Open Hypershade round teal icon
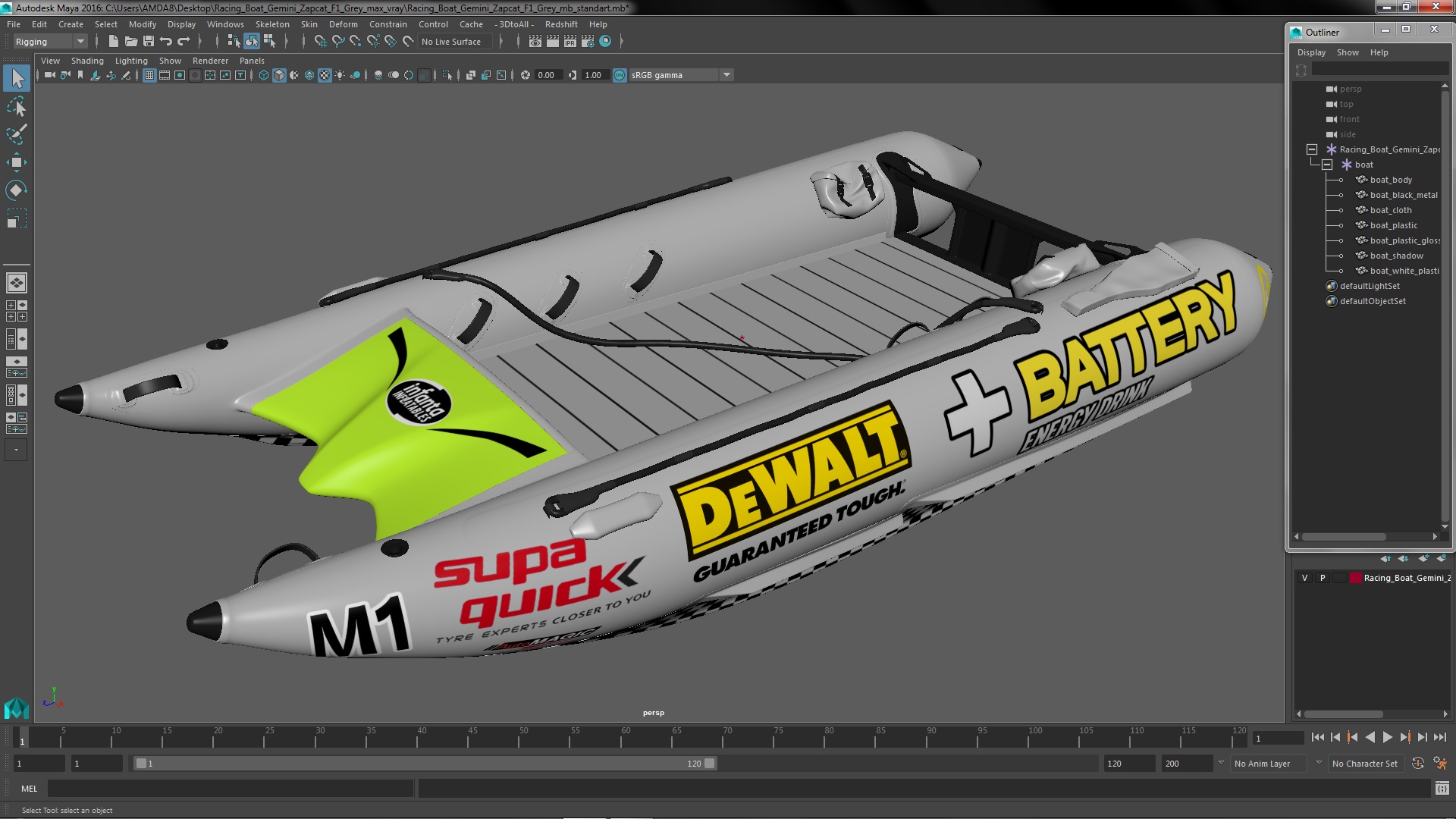The image size is (1456, 819). click(x=605, y=42)
